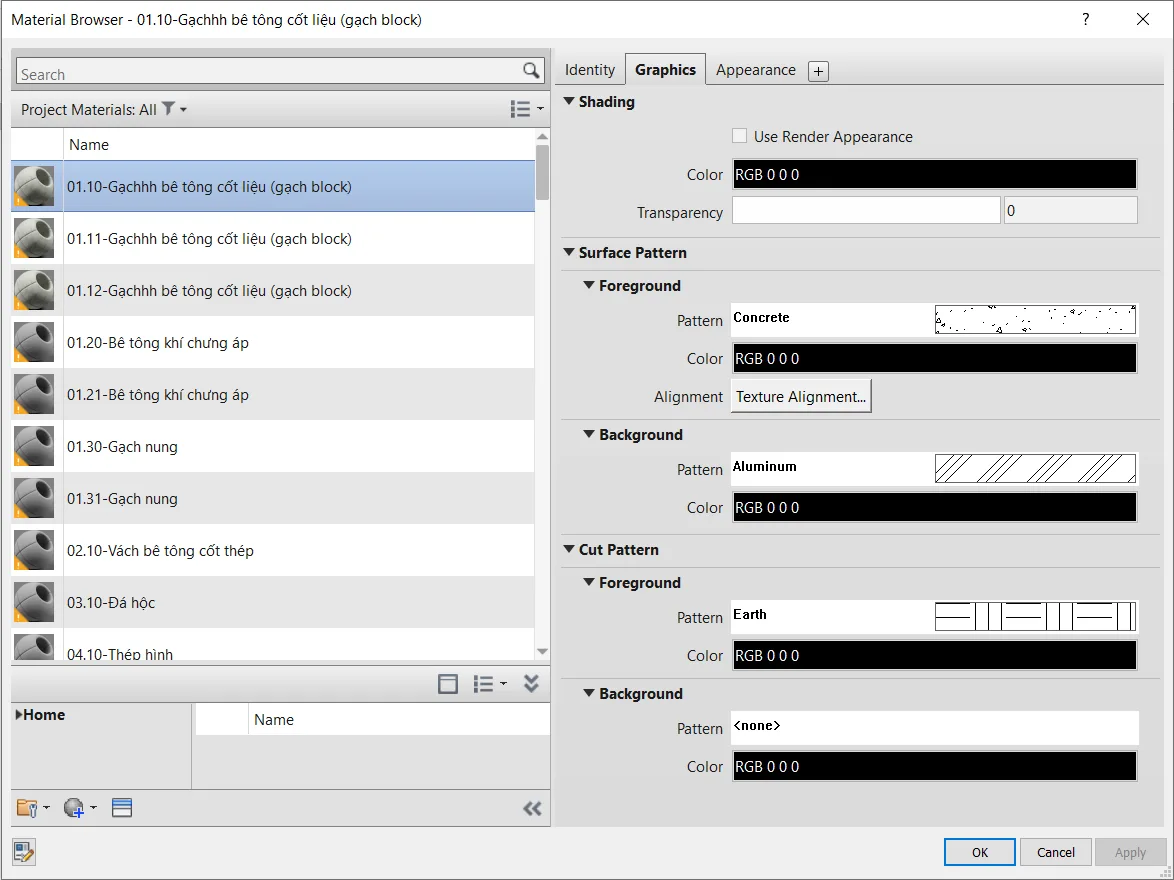Collapse the library panel with double chevron

[x=532, y=683]
